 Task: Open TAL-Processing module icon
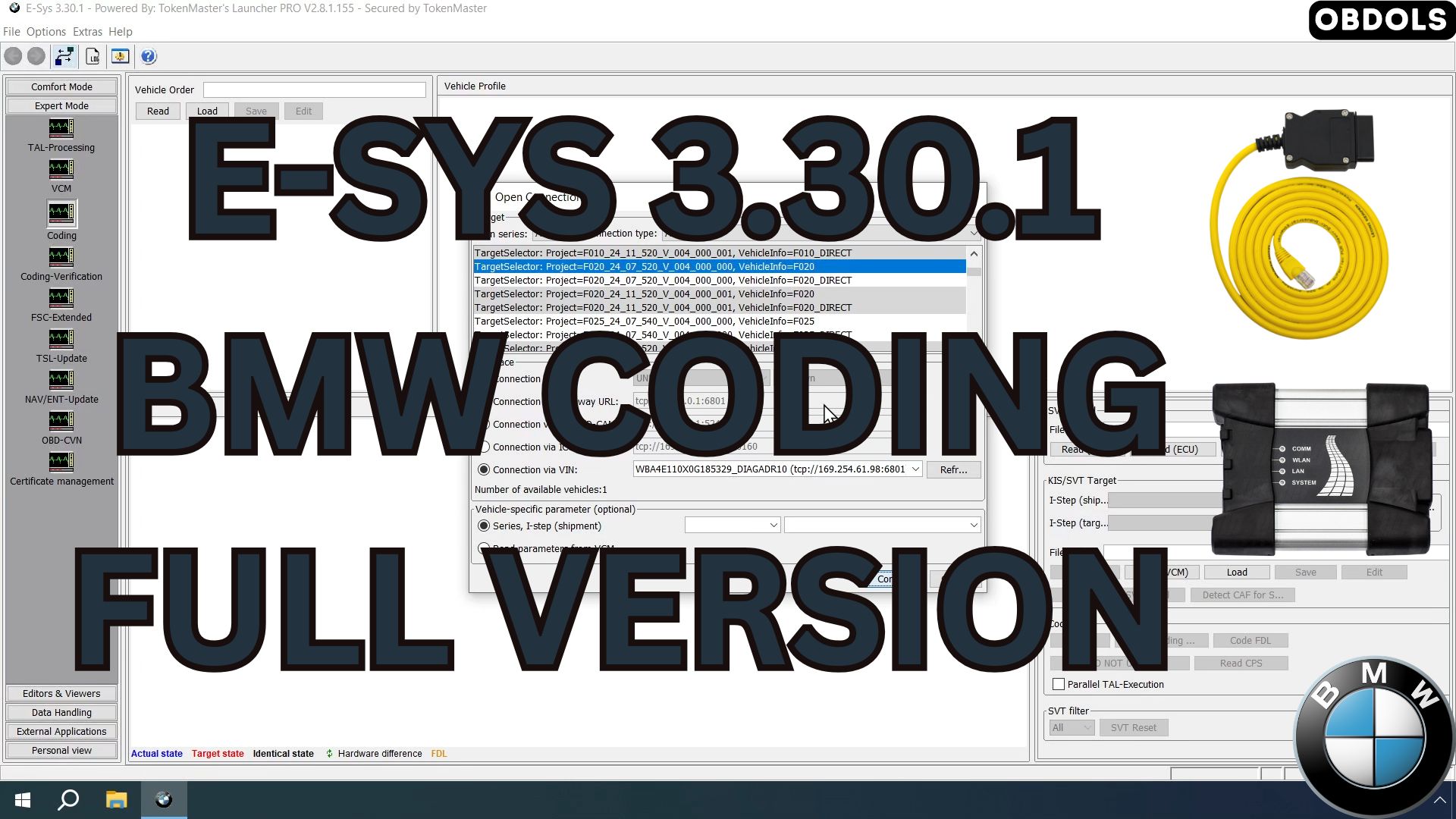click(61, 127)
